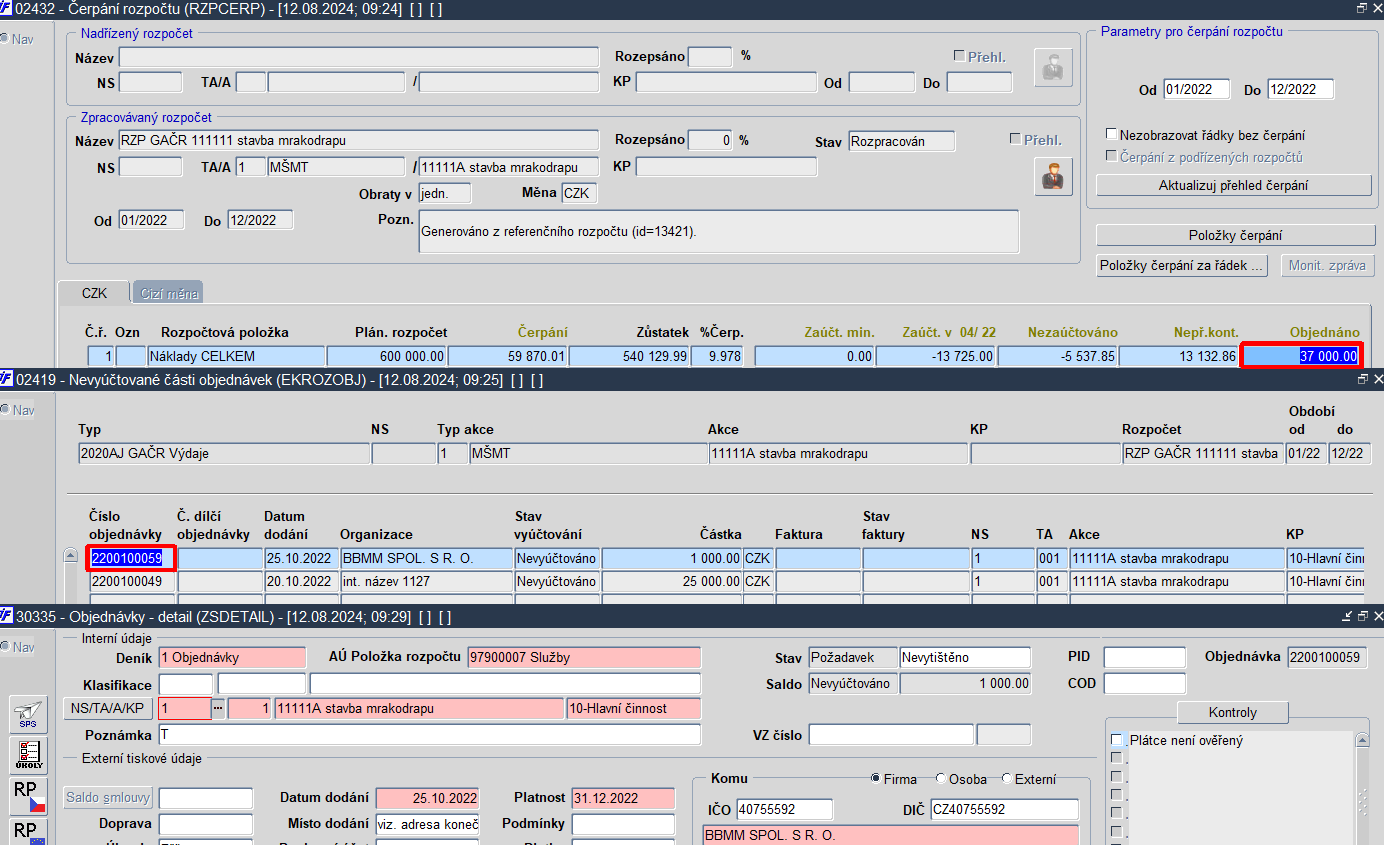Viewport: 1384px width, 845px height.
Task: Click the Deník field 1 Objednávky
Action: [x=232, y=657]
